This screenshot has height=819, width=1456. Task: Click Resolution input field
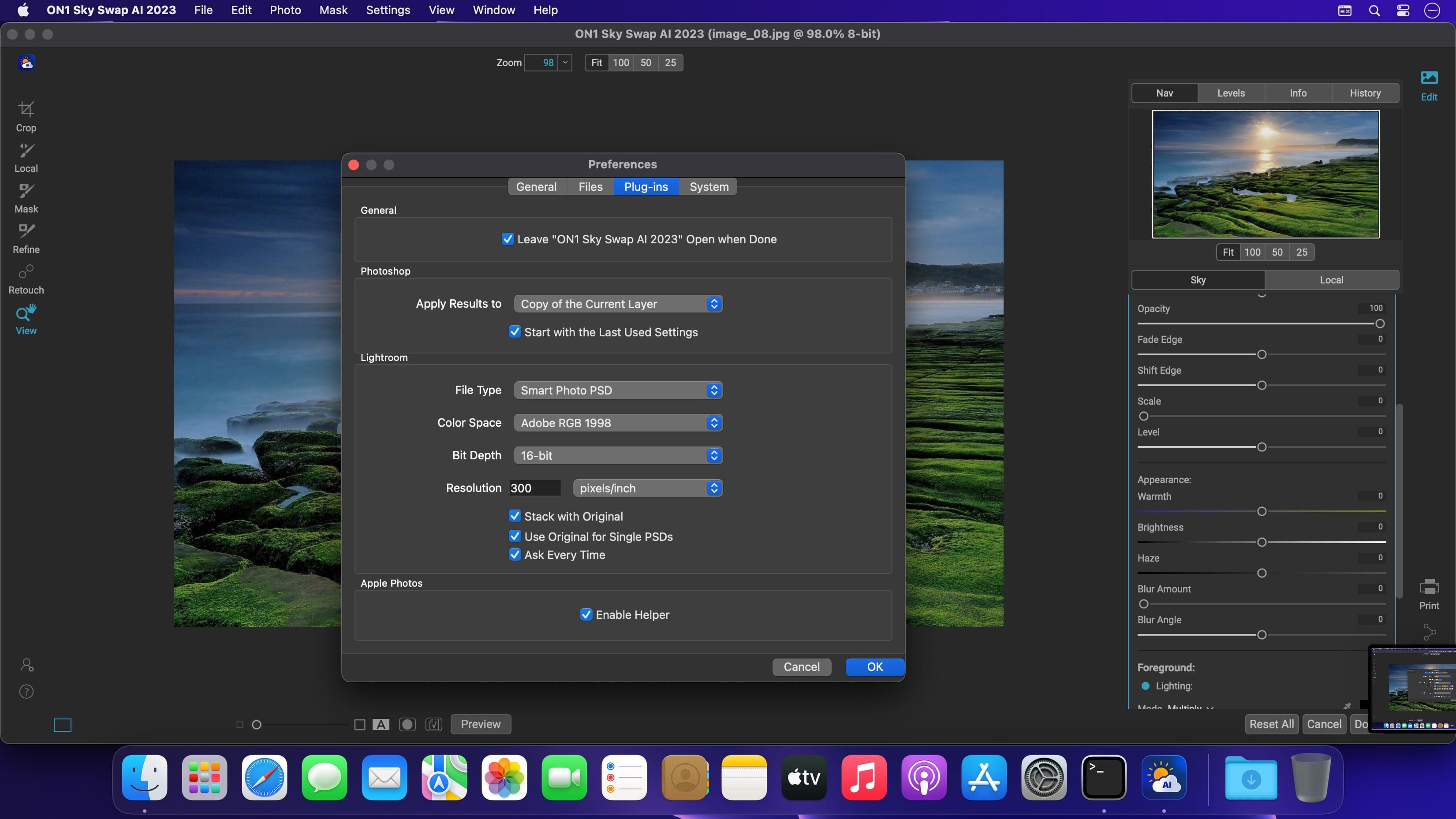[534, 487]
